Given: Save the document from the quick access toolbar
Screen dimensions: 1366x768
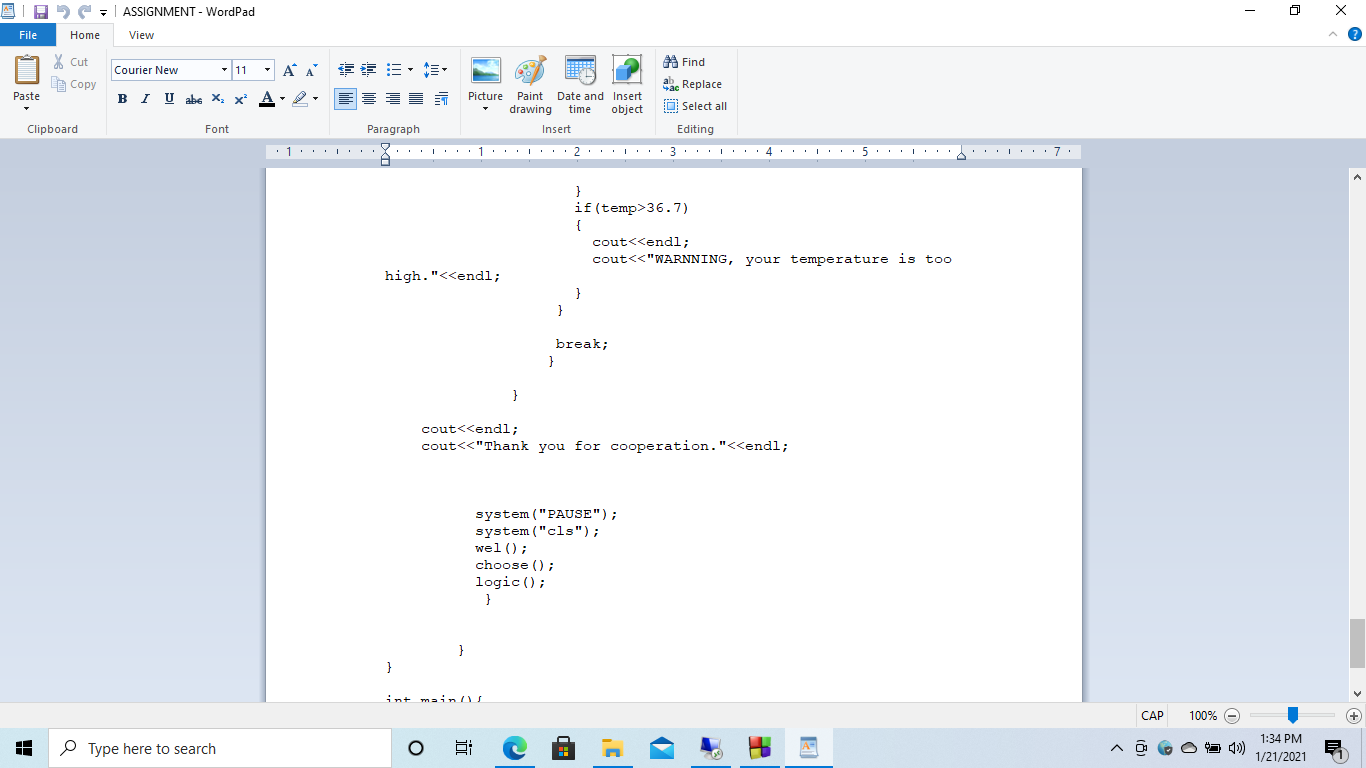Looking at the screenshot, I should point(41,11).
